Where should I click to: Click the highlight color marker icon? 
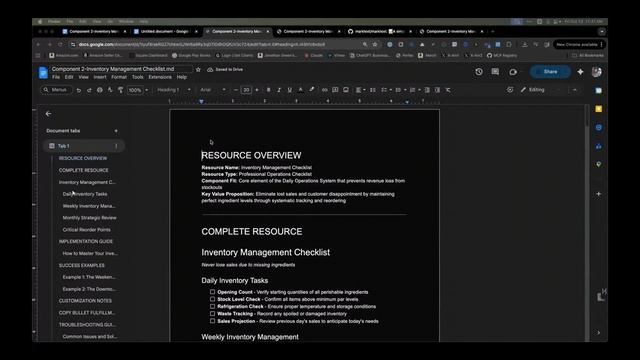click(311, 90)
